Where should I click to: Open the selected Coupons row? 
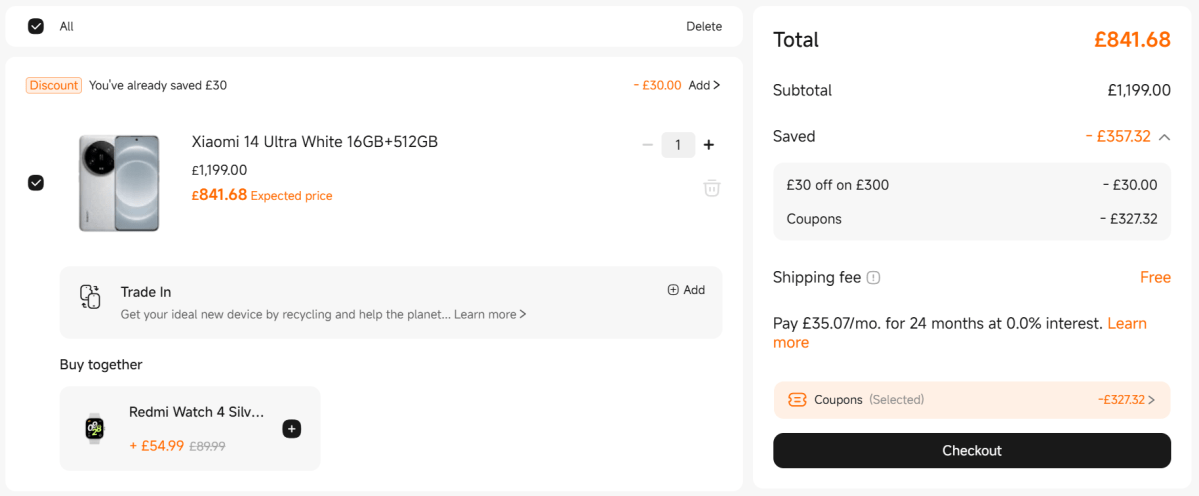pos(971,400)
